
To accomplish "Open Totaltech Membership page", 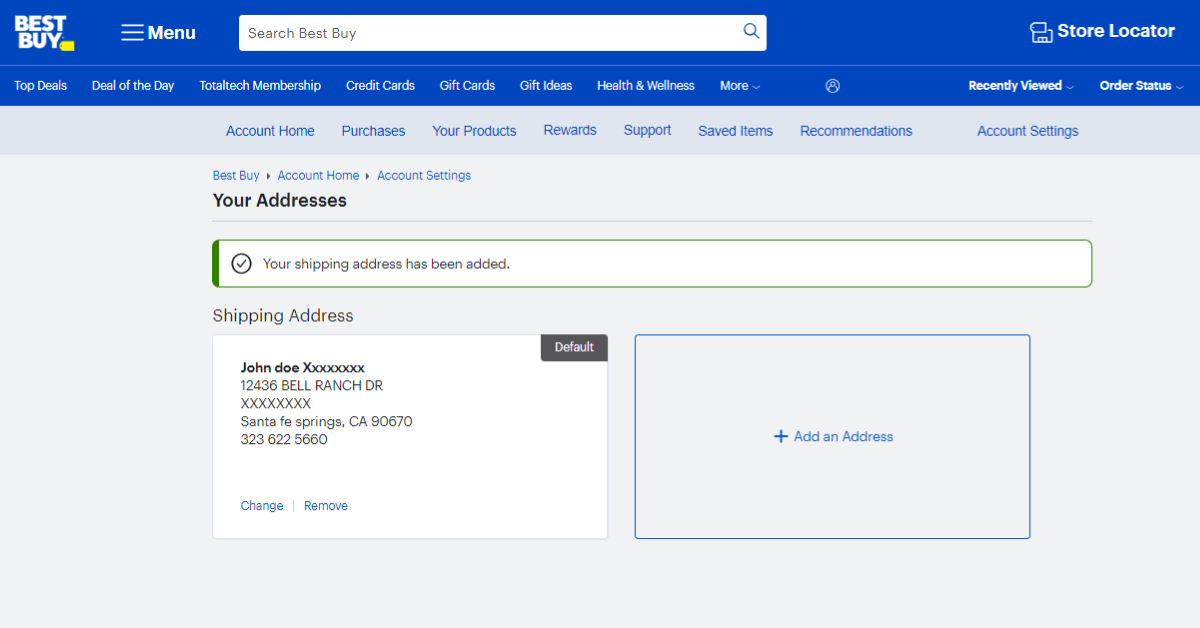I will click(260, 86).
